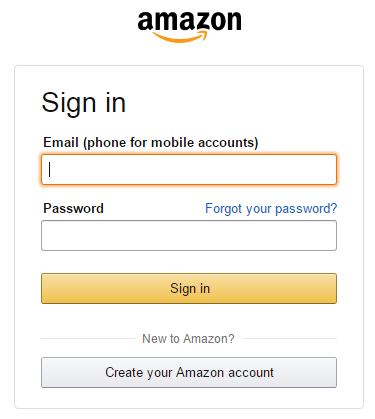Click the yellow Sign in button
Viewport: 375px width, 419px height.
coord(189,288)
